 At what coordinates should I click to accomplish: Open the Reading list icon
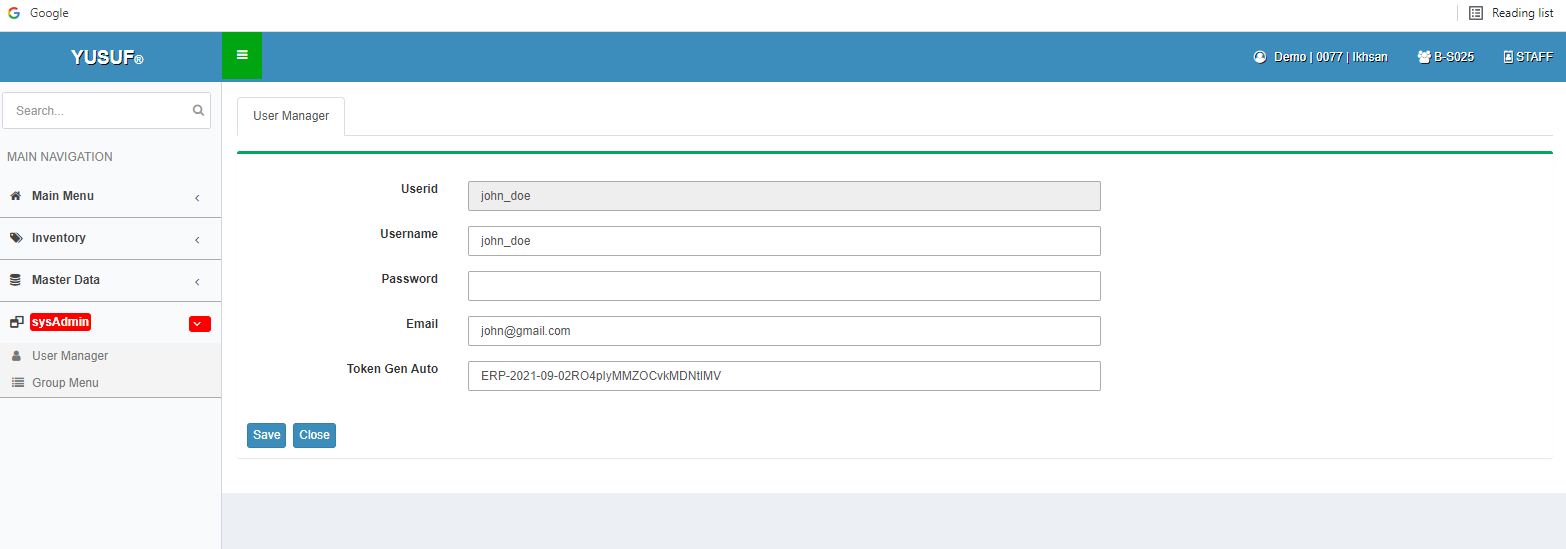[1476, 13]
